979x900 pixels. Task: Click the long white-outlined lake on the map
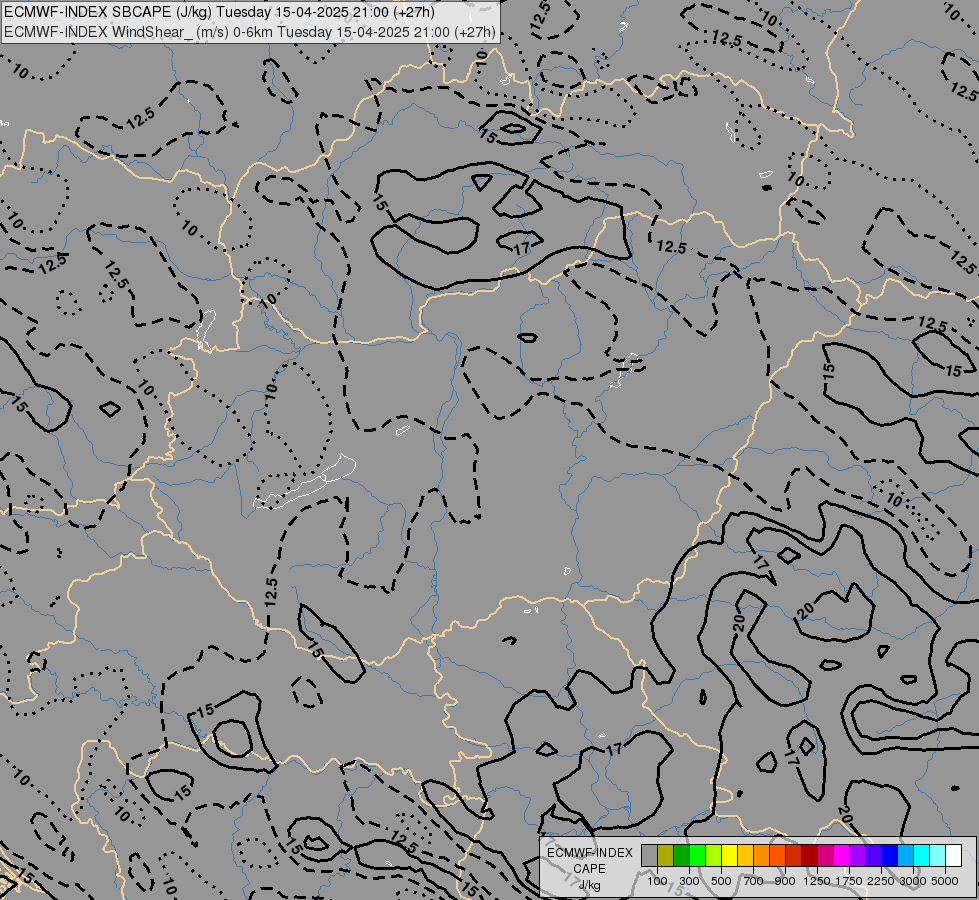tap(305, 483)
